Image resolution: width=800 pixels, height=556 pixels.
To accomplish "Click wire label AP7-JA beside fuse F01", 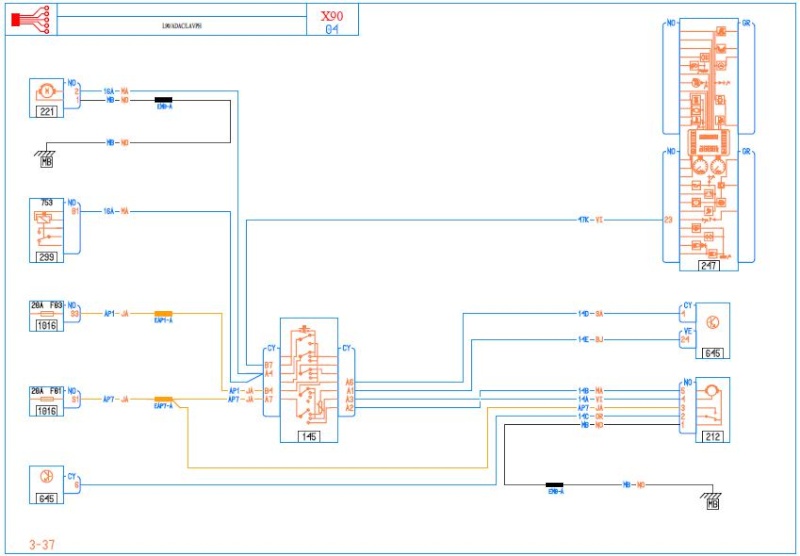I will click(116, 399).
